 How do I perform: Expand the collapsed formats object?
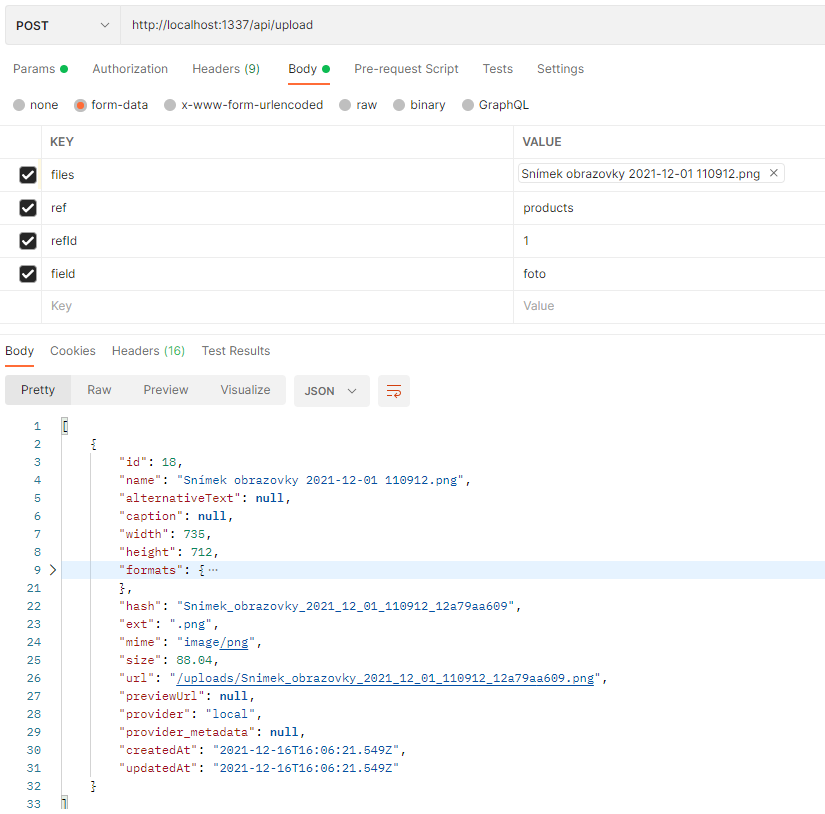[x=53, y=570]
